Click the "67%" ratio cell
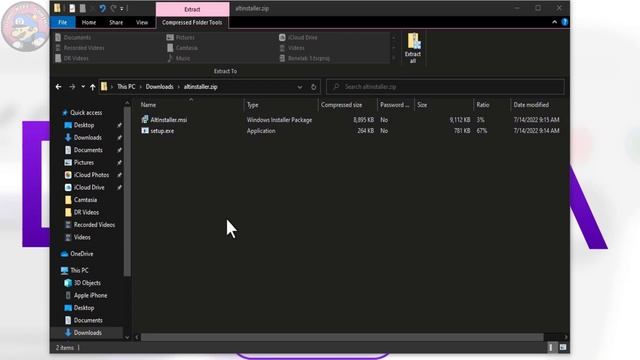The height and width of the screenshot is (360, 640). click(x=482, y=131)
